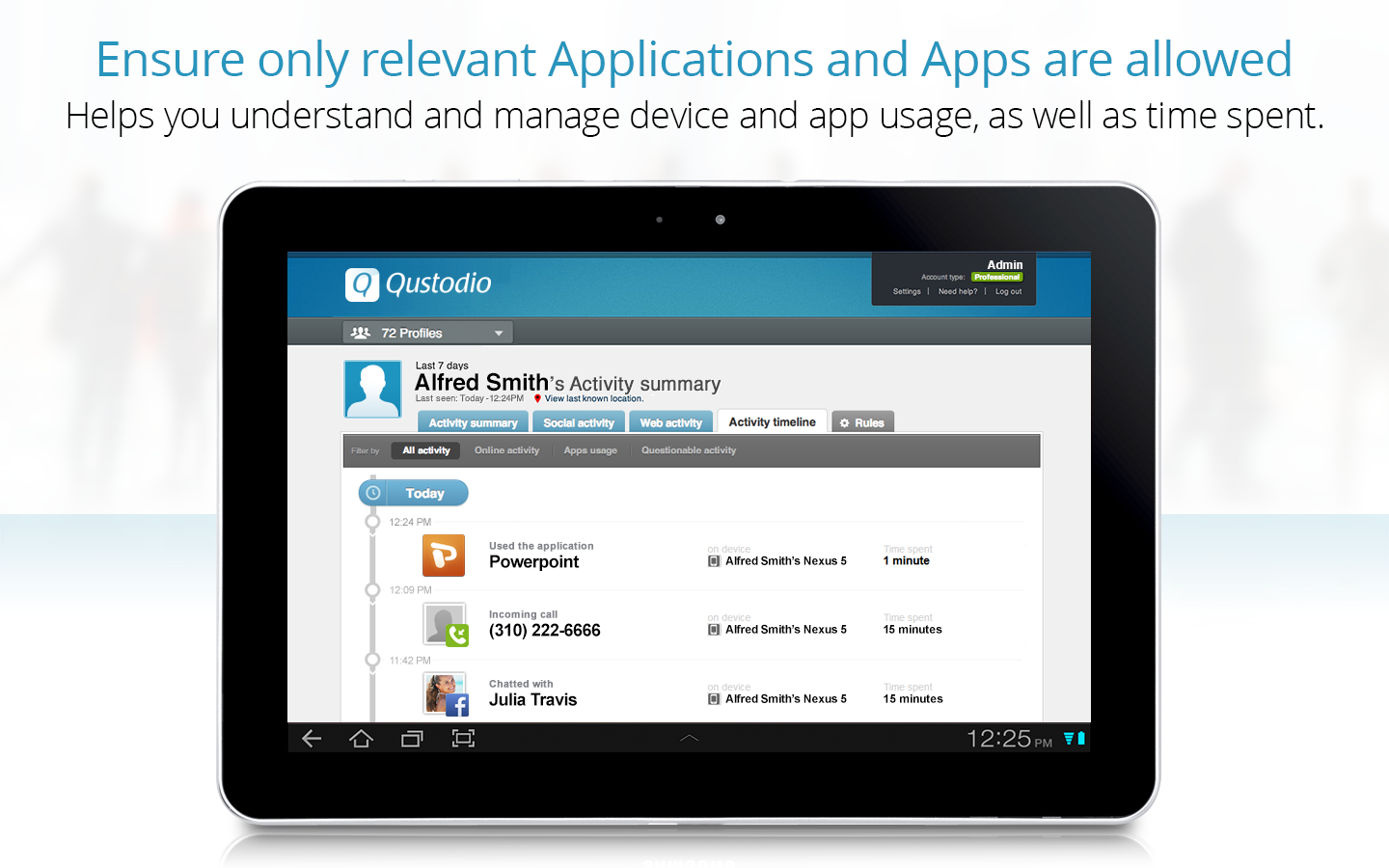
Task: Tap the screenshot capture icon in navigation bar
Action: (x=463, y=739)
